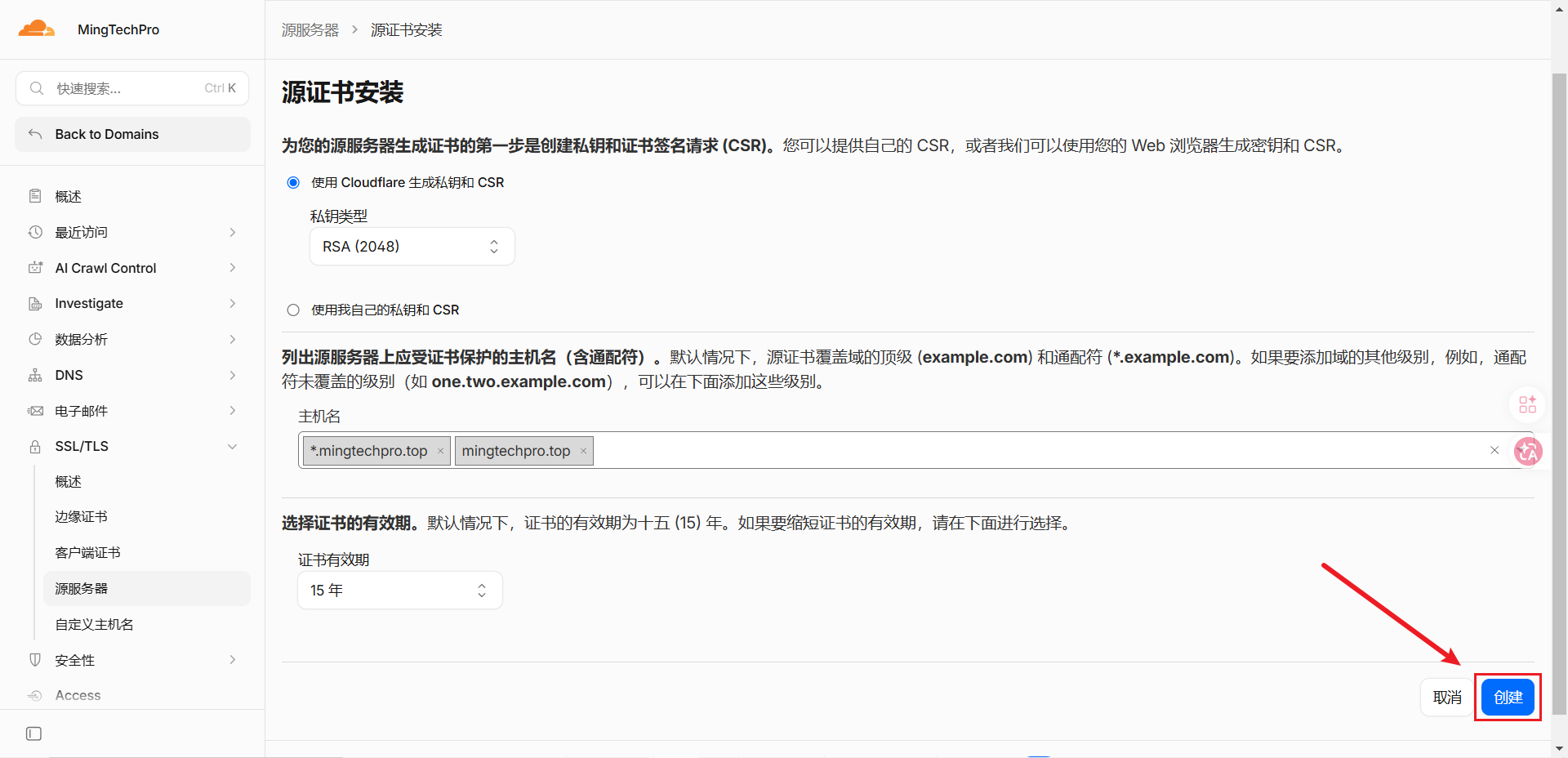Click the pink translate extension icon
Image resolution: width=1568 pixels, height=758 pixels.
point(1528,451)
